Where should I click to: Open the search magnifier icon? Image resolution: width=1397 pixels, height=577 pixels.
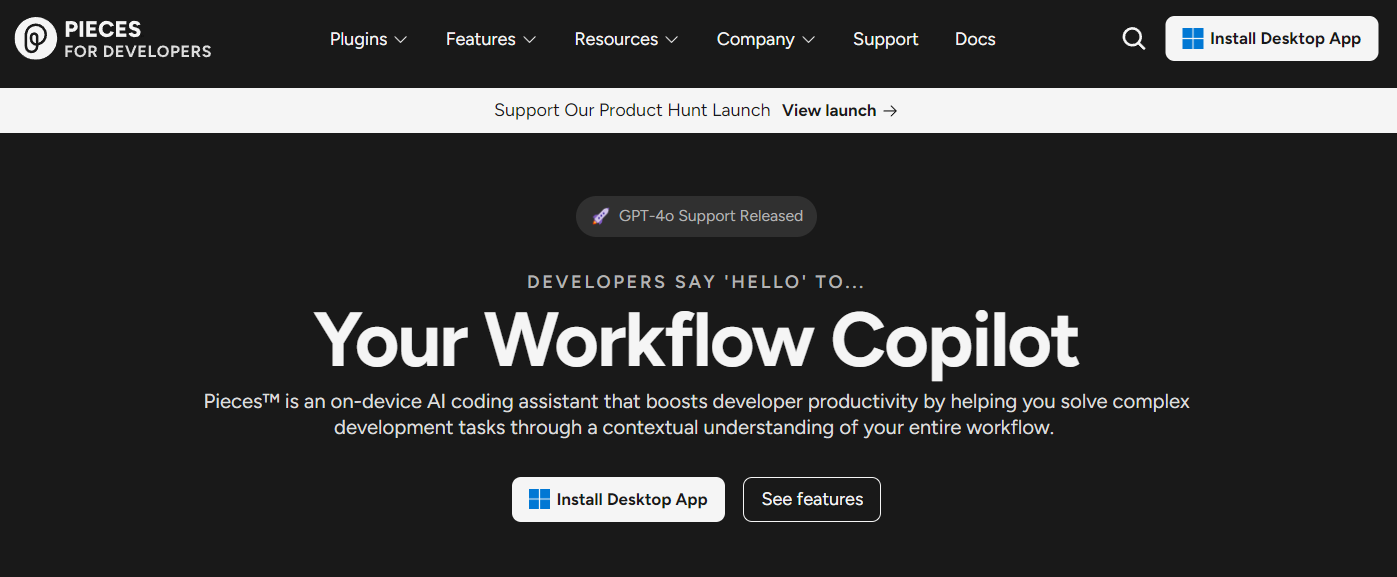point(1134,39)
